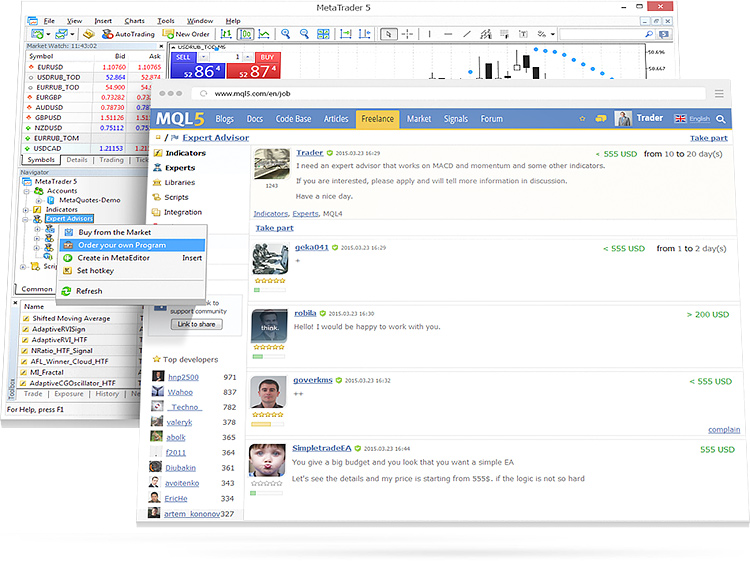Viewport: 750px width, 563px height.
Task: Select the arrow cursor tool
Action: (x=388, y=34)
